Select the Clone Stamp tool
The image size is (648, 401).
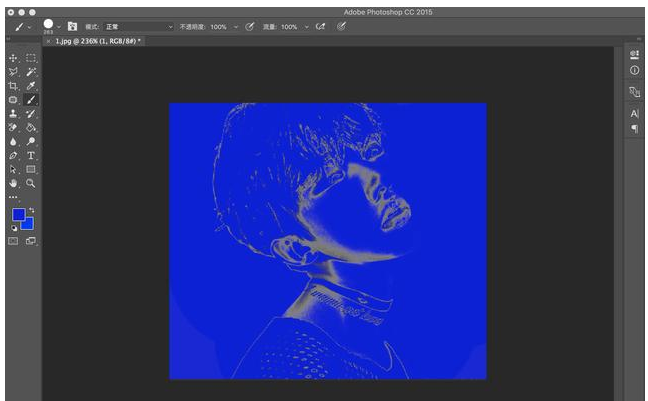click(13, 114)
